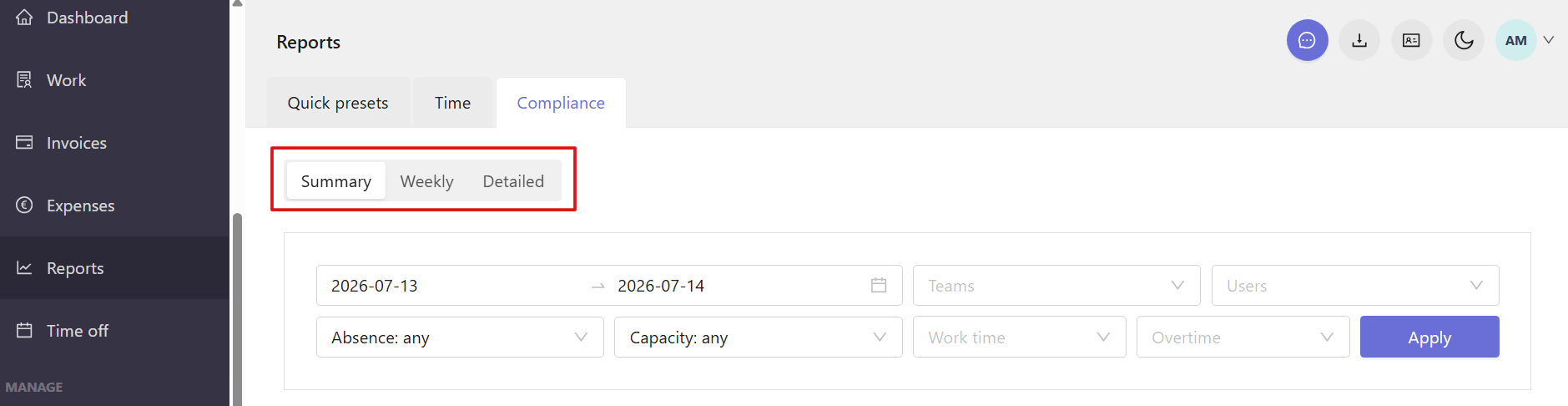Click the calendar icon in date range
Viewport: 1568px width, 406px height.
(x=879, y=286)
